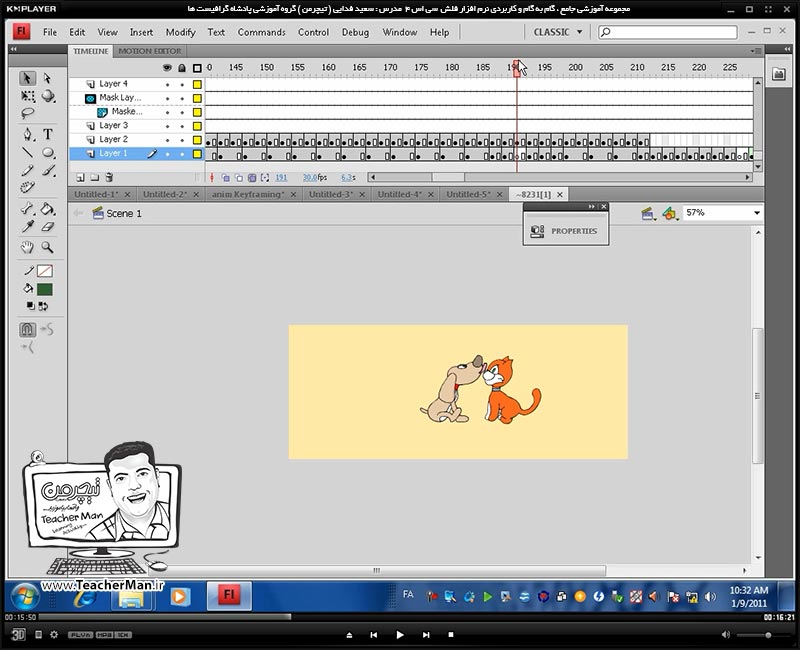
Task: Click Show/Hide All Layers eye header
Action: 167,67
